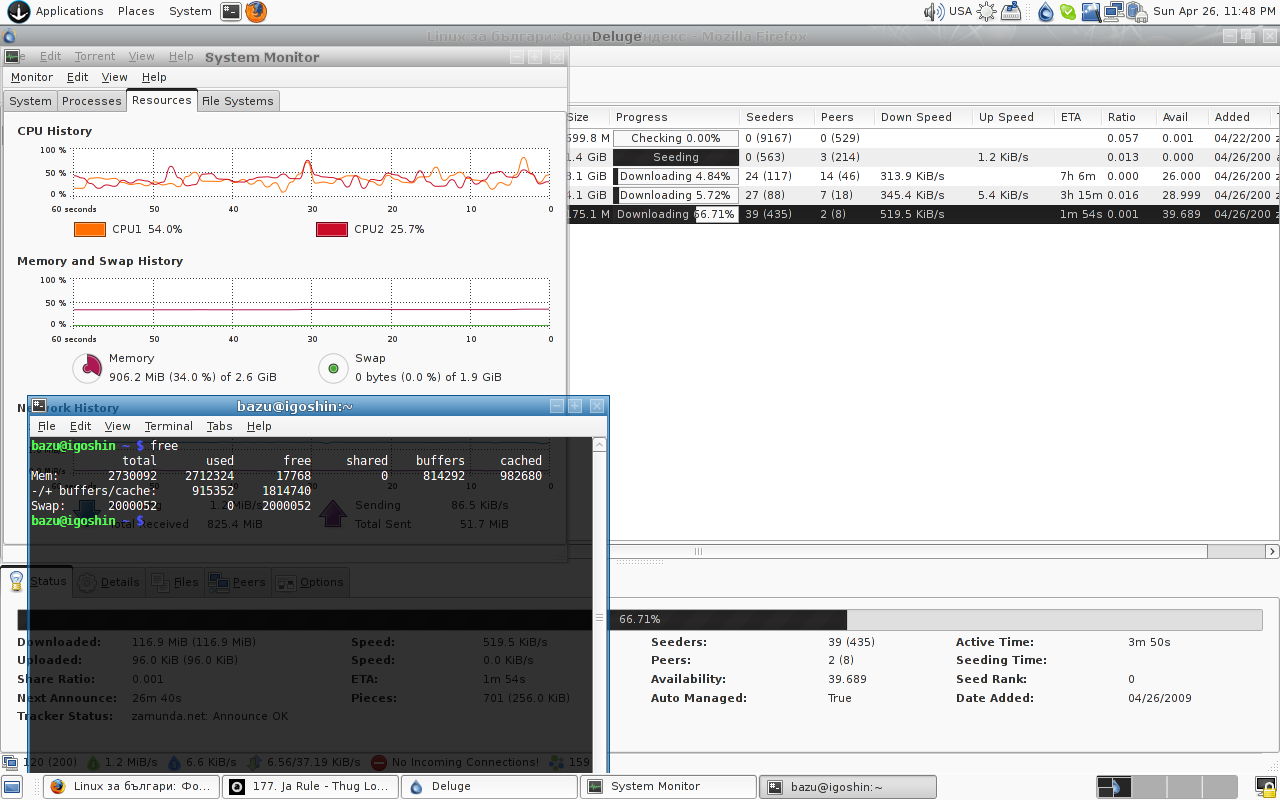Screen dimensions: 1280x800
Task: Open the network connections tray icon
Action: pyautogui.click(x=1113, y=12)
